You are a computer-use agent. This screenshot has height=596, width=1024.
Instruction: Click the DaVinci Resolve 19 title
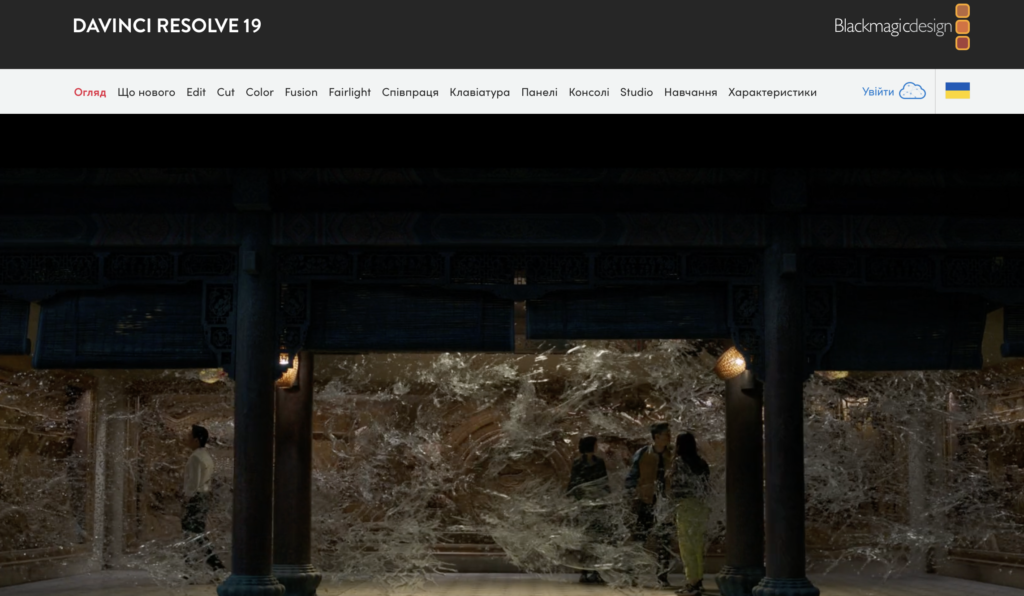167,26
